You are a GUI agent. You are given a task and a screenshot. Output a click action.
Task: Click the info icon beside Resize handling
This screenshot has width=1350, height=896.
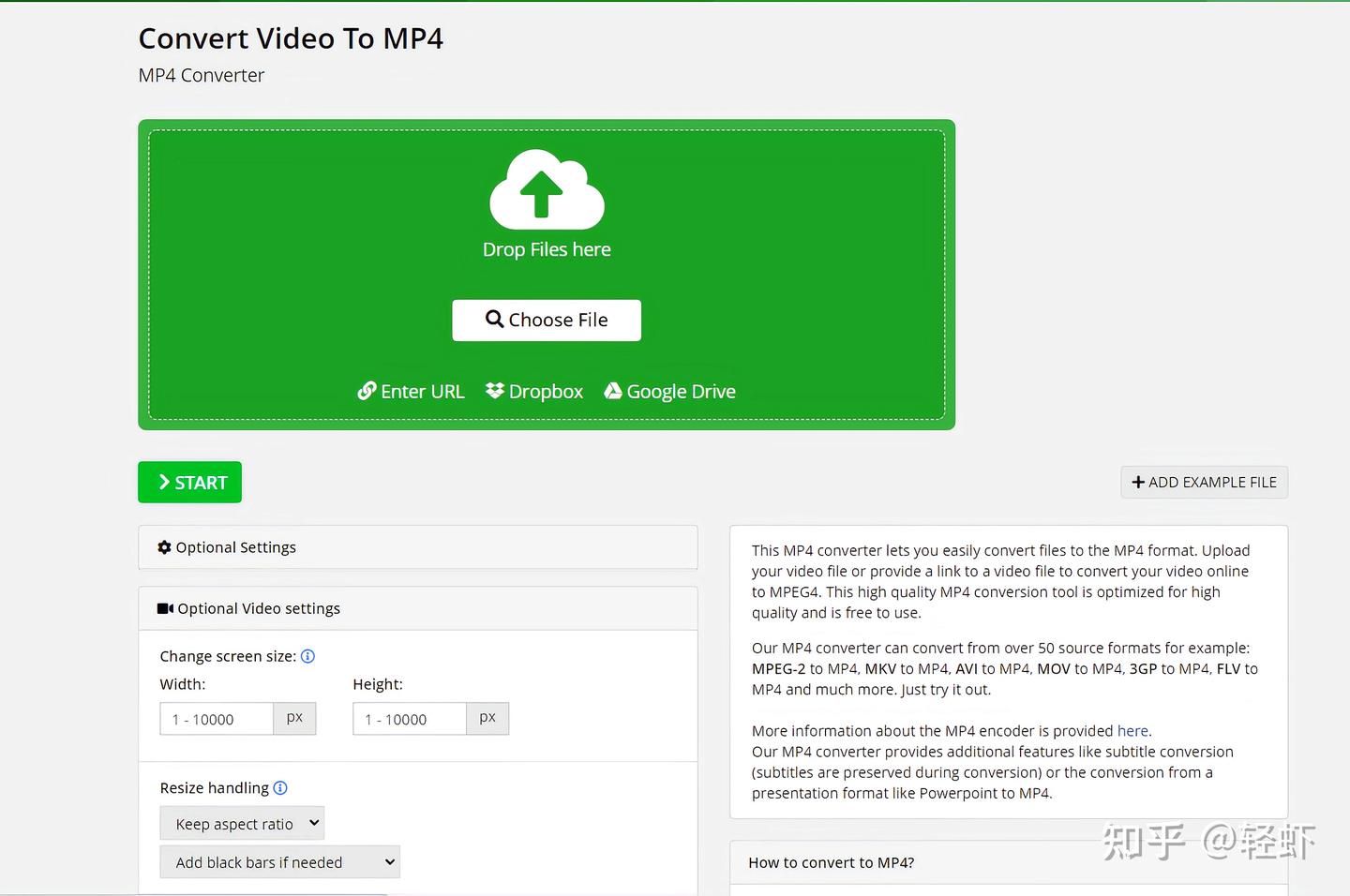tap(279, 788)
